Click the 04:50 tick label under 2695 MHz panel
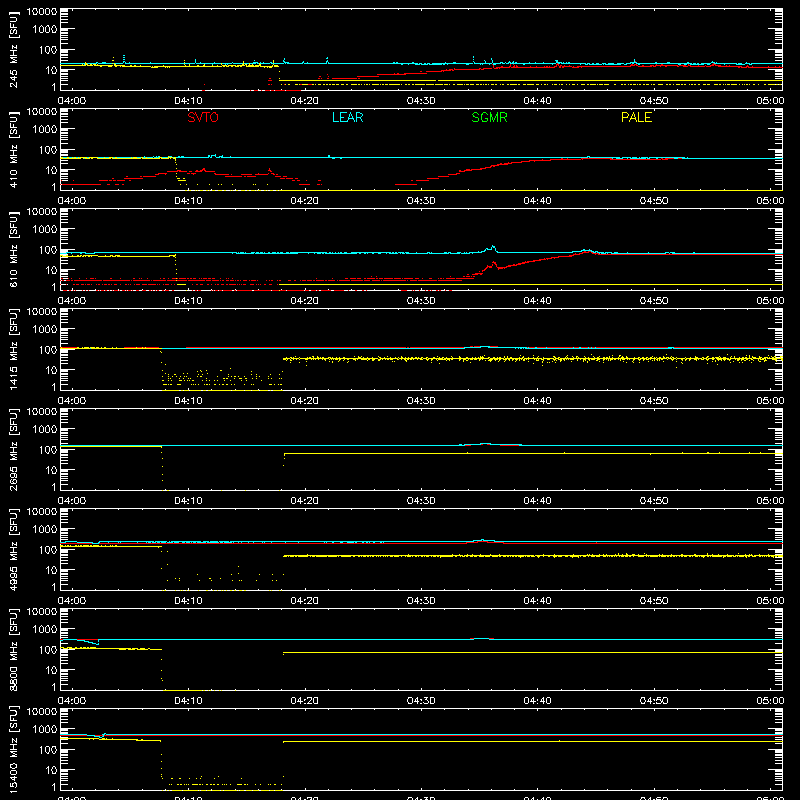800x800 pixels. coord(654,501)
